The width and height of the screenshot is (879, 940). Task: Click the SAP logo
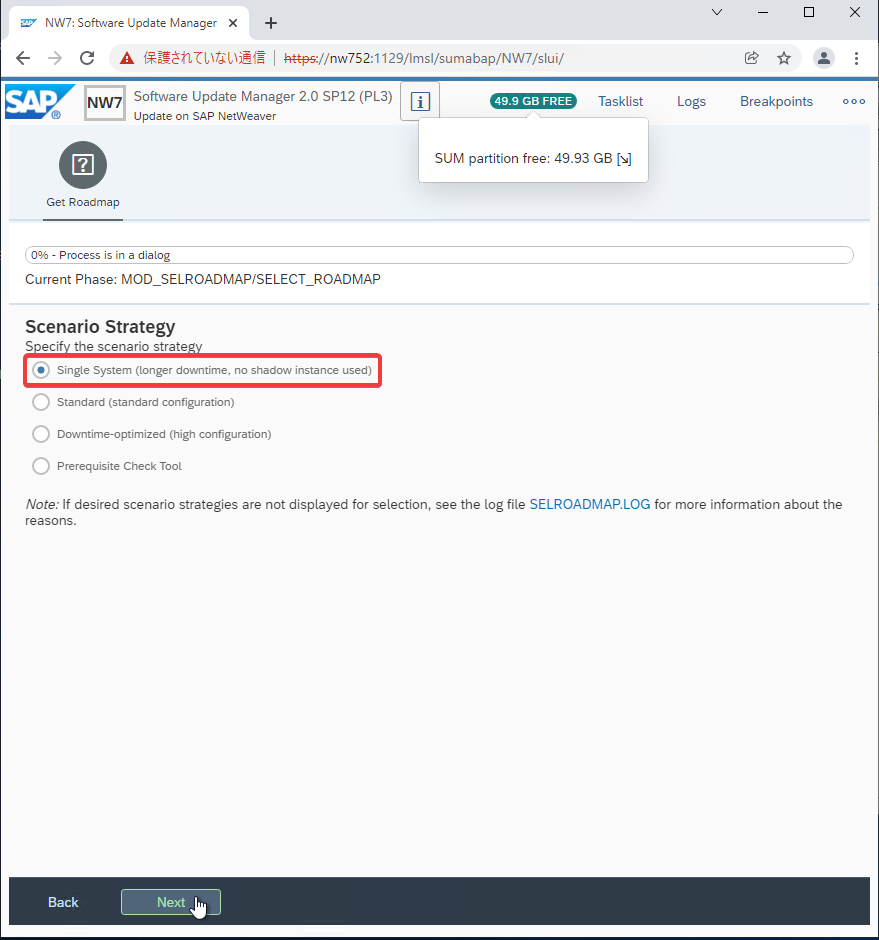tap(39, 102)
